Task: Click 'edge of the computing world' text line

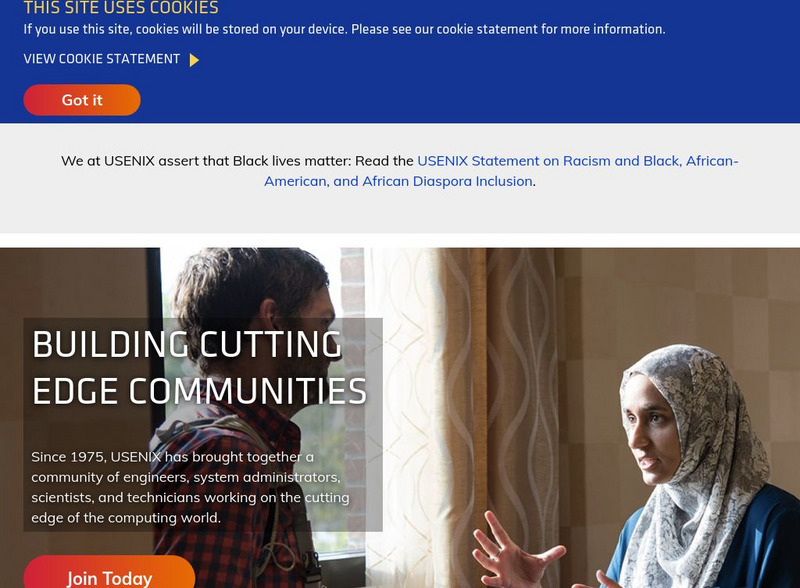Action: (x=126, y=518)
